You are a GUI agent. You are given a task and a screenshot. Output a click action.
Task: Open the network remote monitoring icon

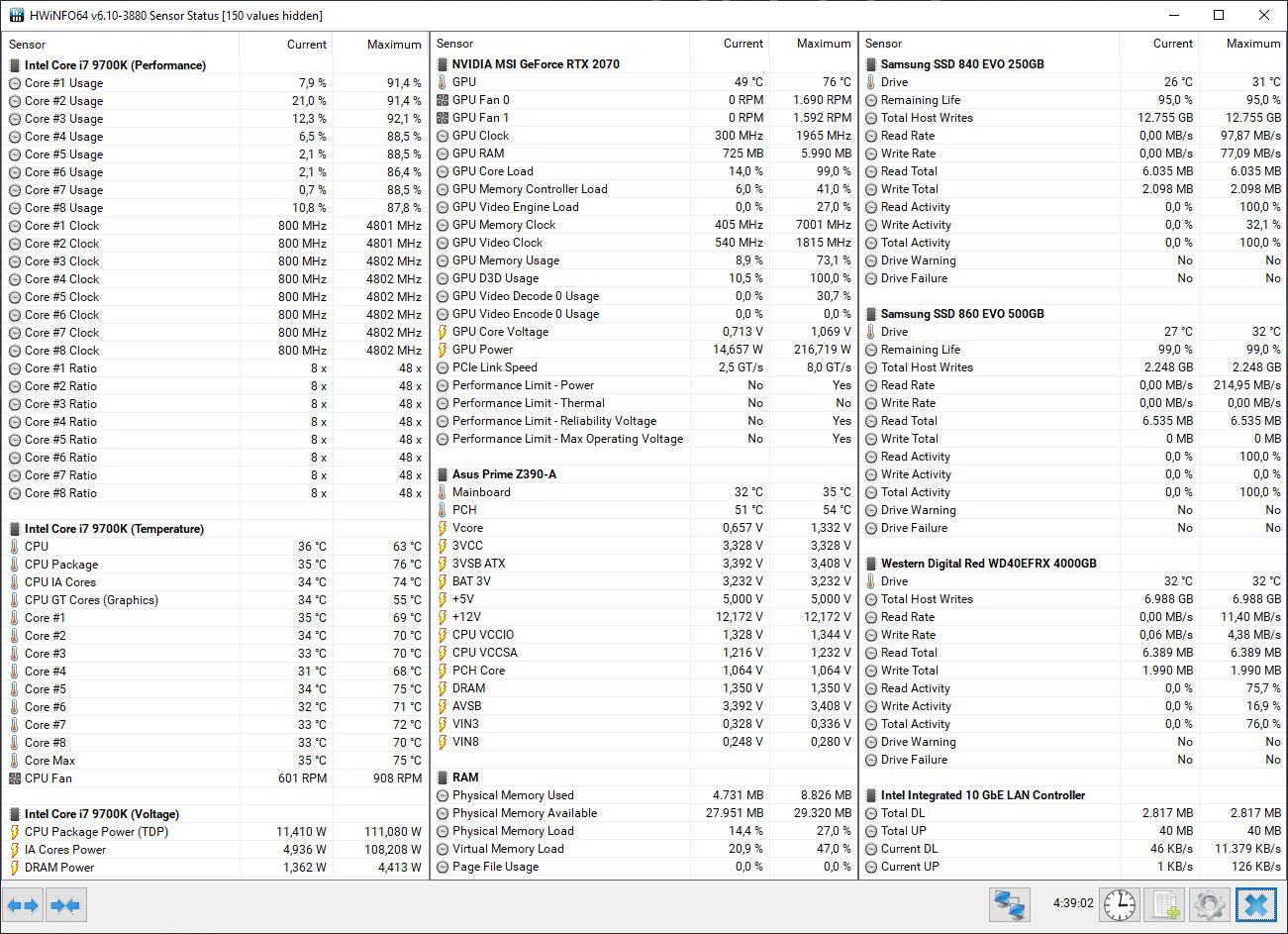click(1009, 905)
